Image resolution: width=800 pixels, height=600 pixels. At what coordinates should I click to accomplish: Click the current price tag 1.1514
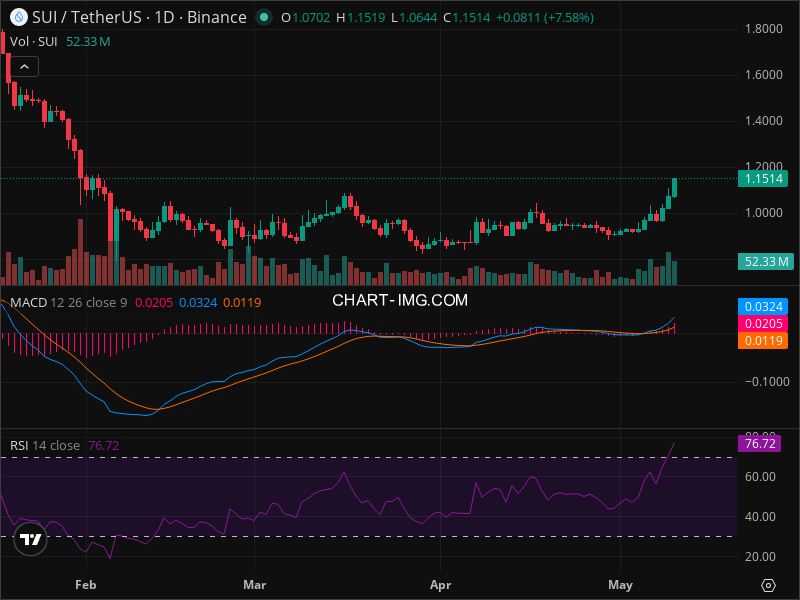point(763,179)
